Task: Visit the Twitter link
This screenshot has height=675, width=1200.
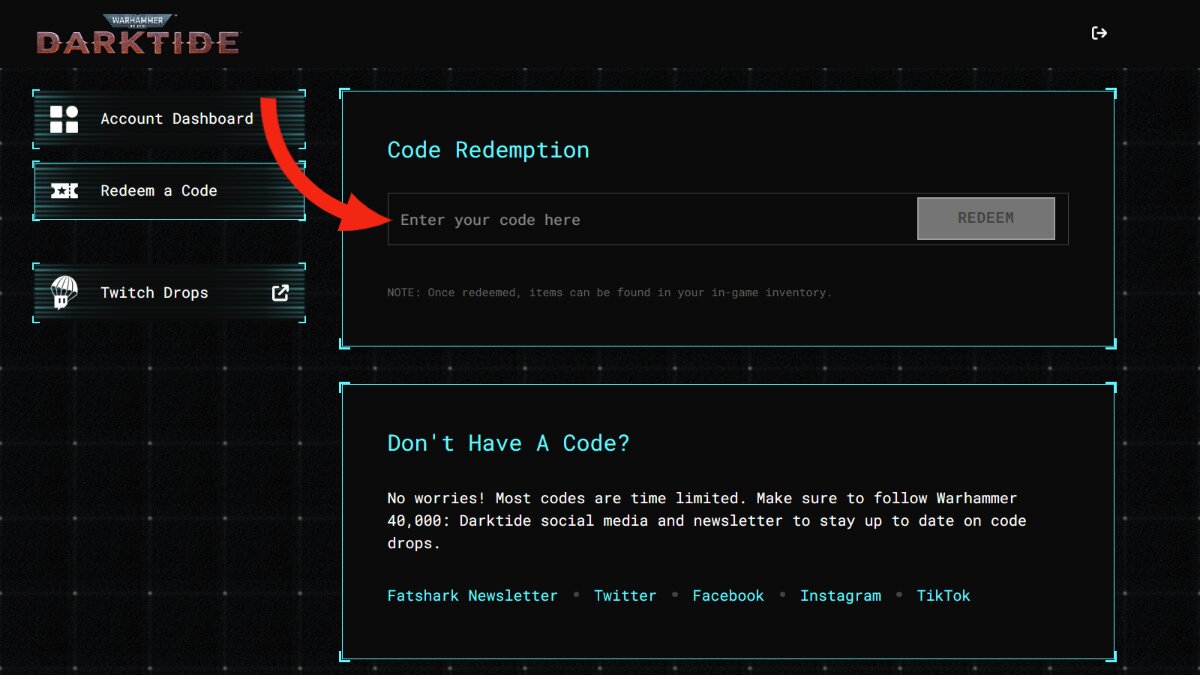Action: click(x=625, y=596)
